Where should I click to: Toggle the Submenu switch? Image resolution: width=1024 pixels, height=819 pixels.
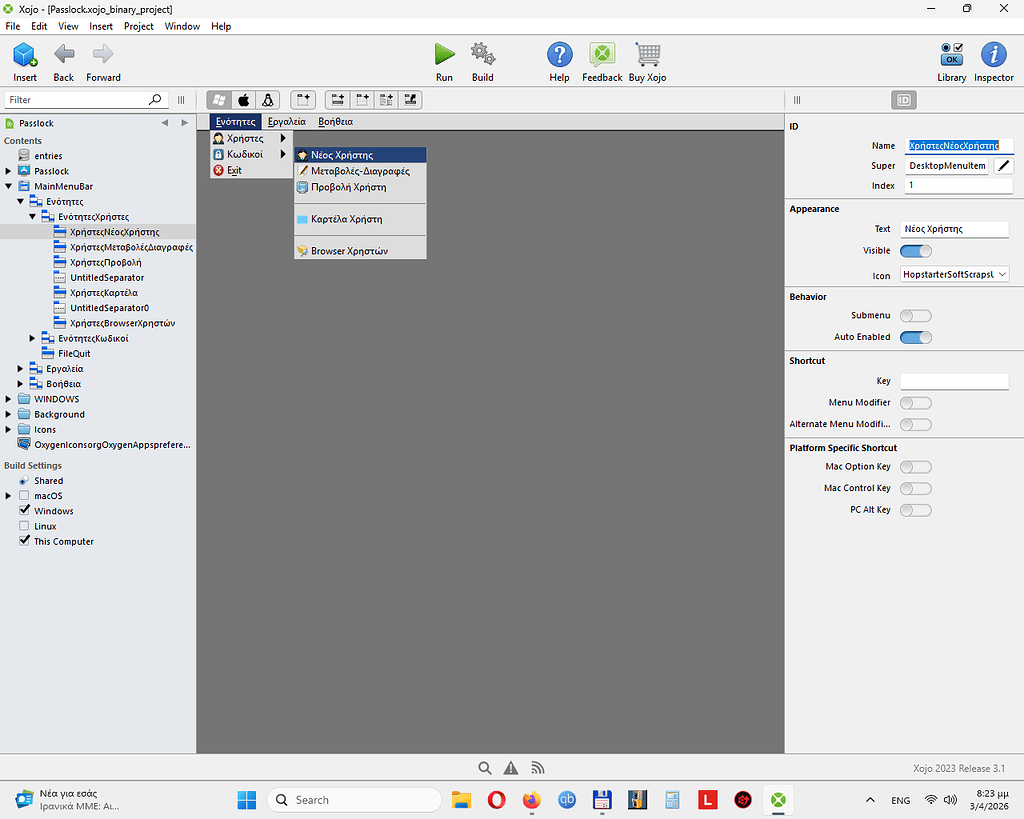pos(916,315)
